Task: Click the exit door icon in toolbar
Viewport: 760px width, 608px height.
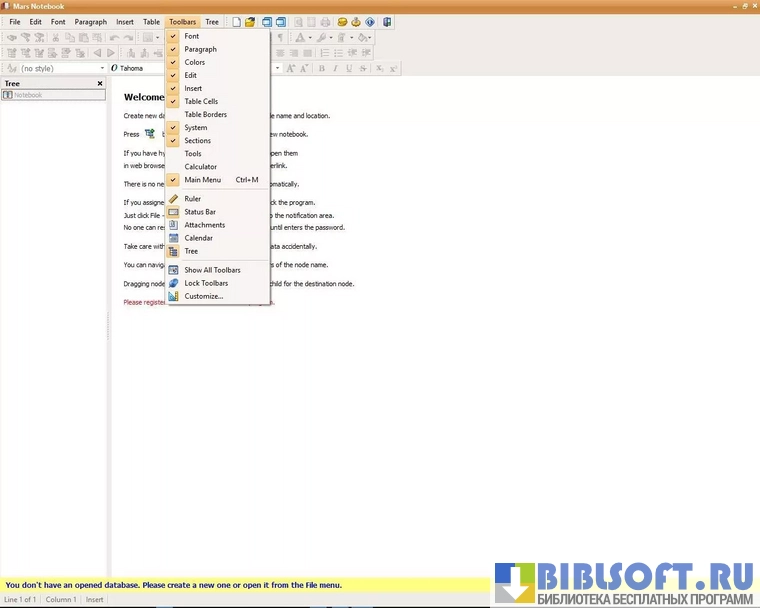Action: click(387, 22)
